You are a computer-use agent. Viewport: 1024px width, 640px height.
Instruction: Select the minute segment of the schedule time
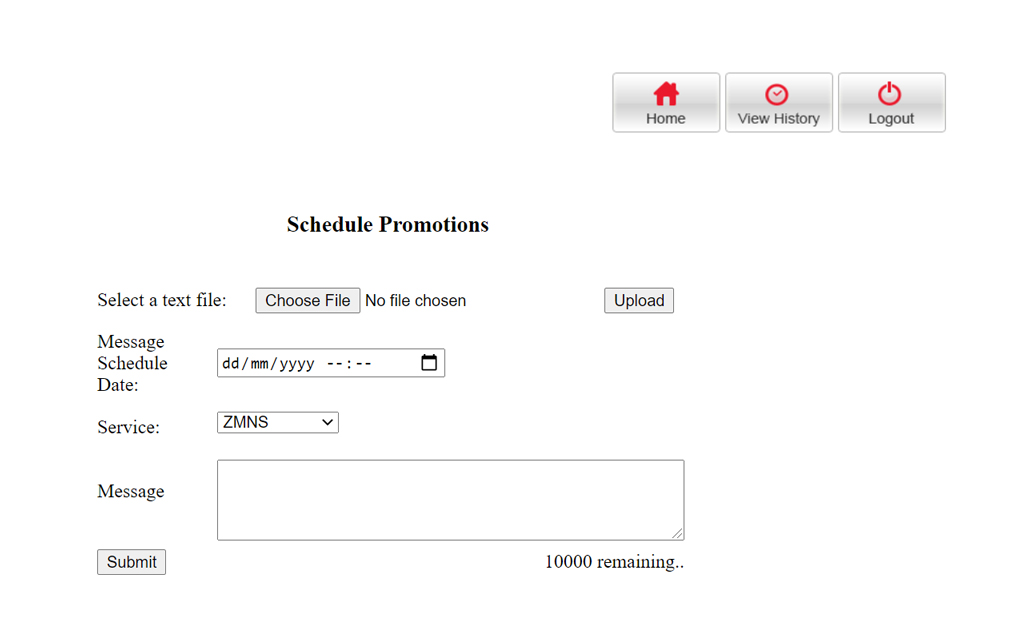pos(363,364)
